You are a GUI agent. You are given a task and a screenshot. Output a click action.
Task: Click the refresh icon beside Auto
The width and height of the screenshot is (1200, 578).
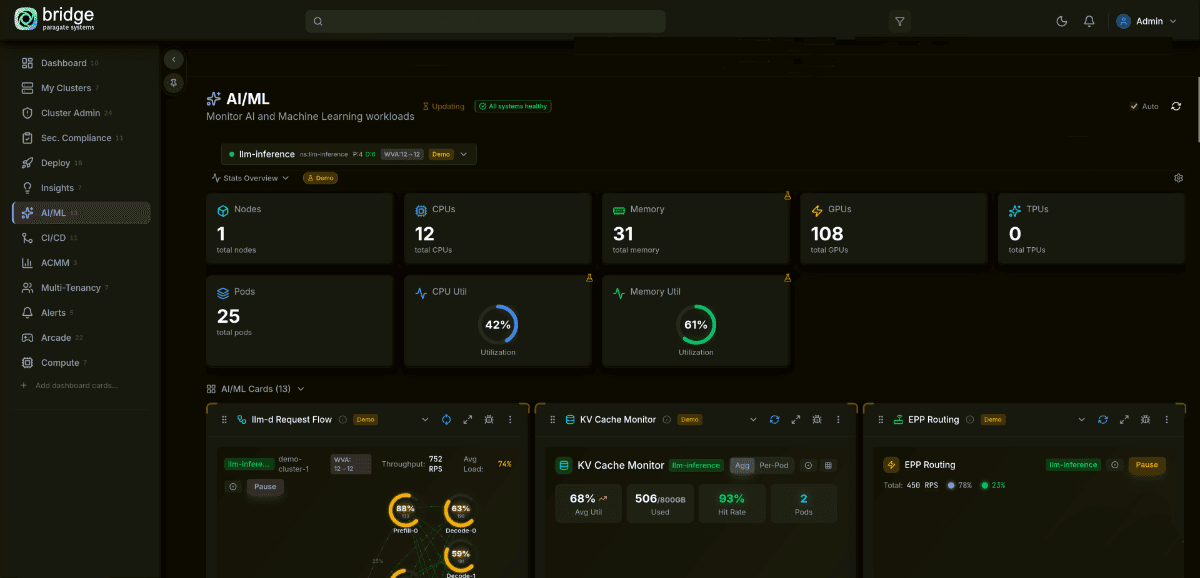click(1176, 106)
